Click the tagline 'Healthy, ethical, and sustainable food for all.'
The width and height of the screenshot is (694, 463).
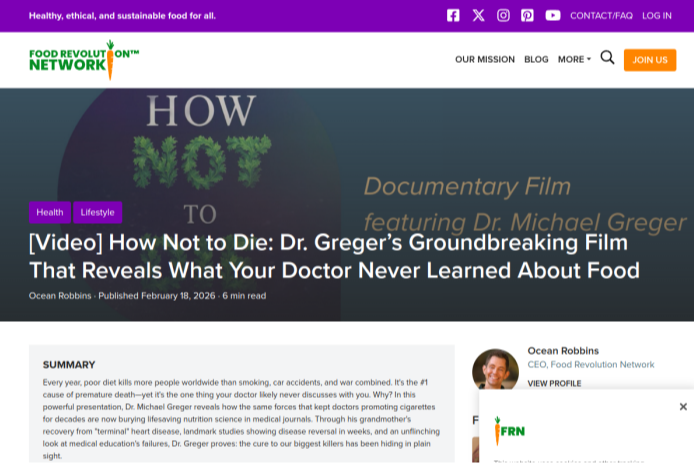click(x=122, y=16)
